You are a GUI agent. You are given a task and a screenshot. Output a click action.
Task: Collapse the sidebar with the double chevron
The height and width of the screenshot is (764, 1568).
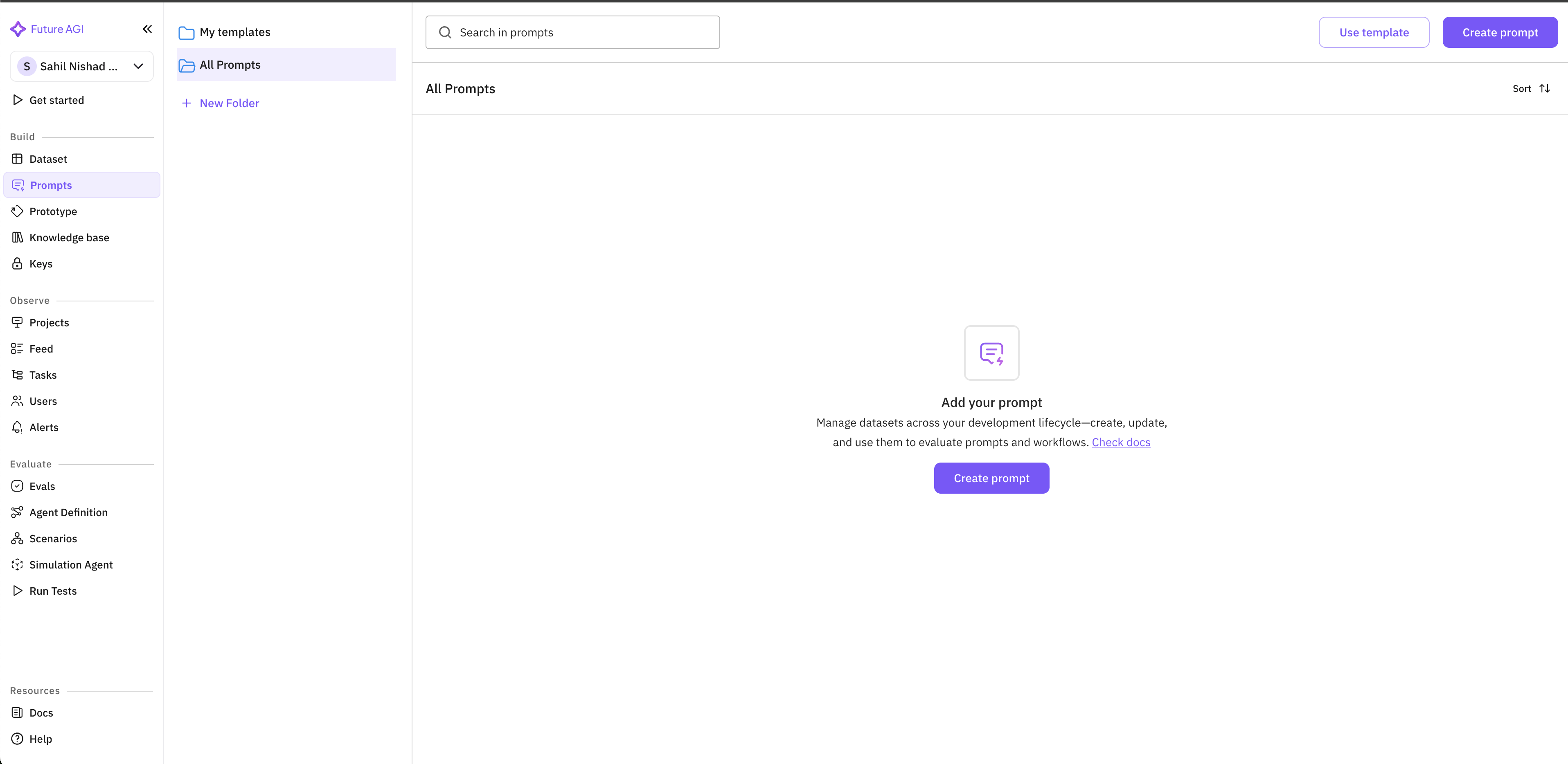[x=147, y=29]
